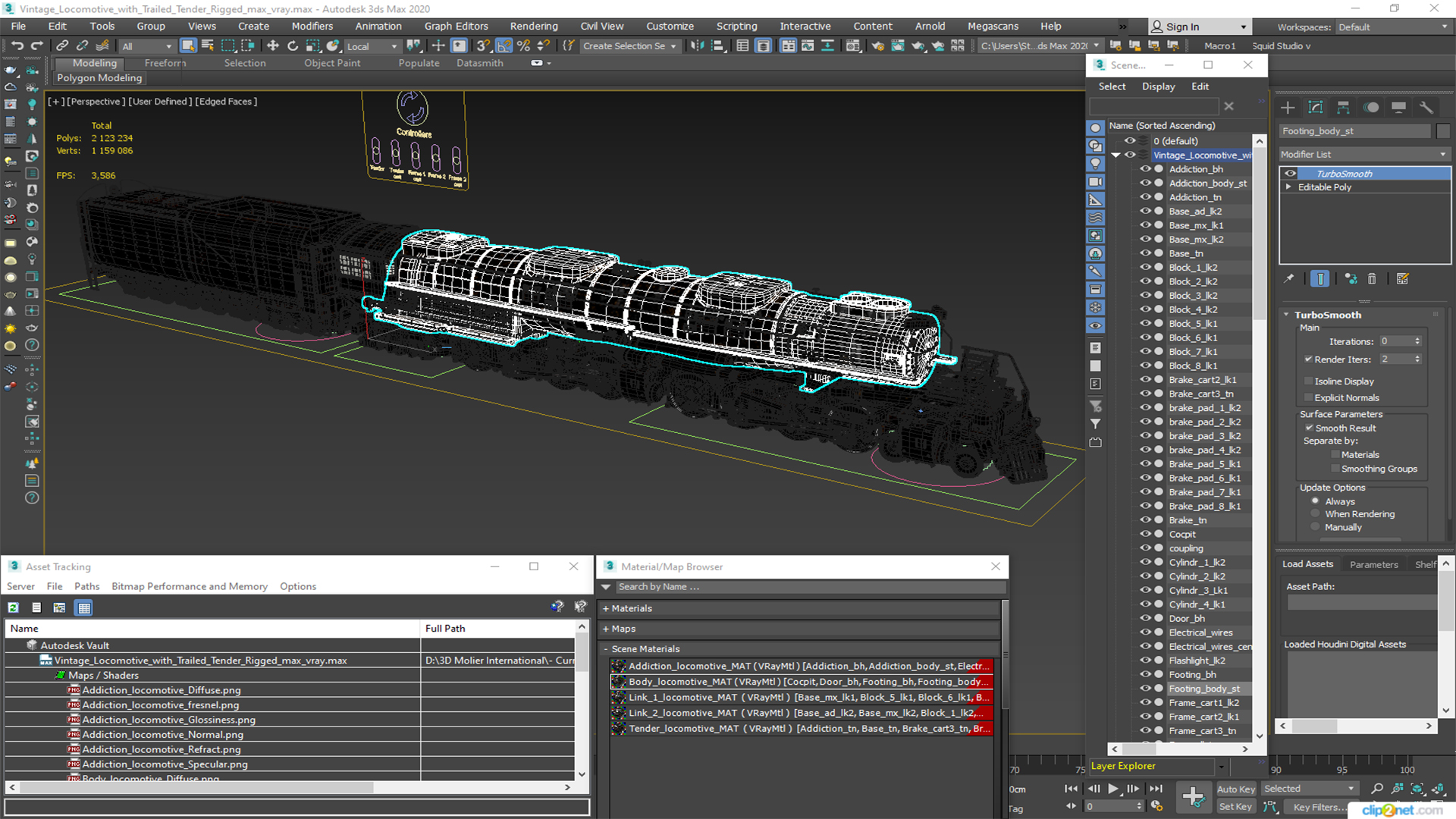Toggle visibility eye of Door_bh object

coord(1145,618)
